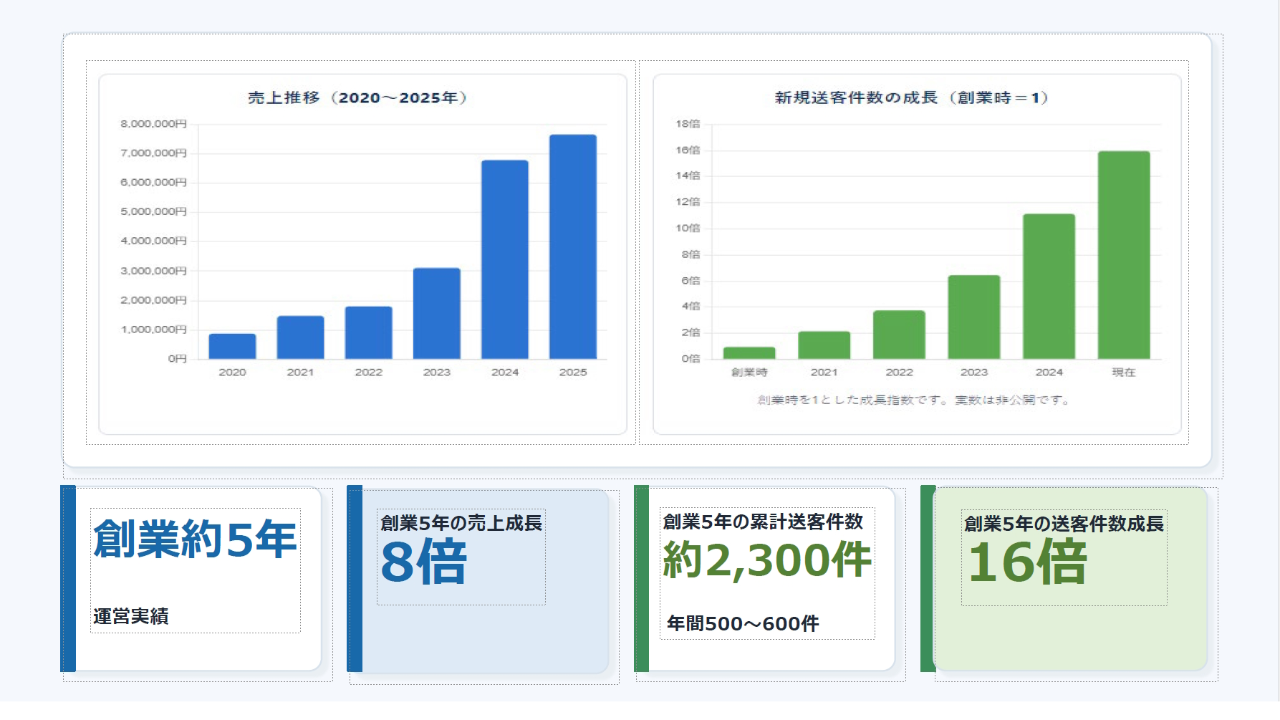Click the green 2024 referrals bar
This screenshot has height=720, width=1280.
(x=1049, y=286)
